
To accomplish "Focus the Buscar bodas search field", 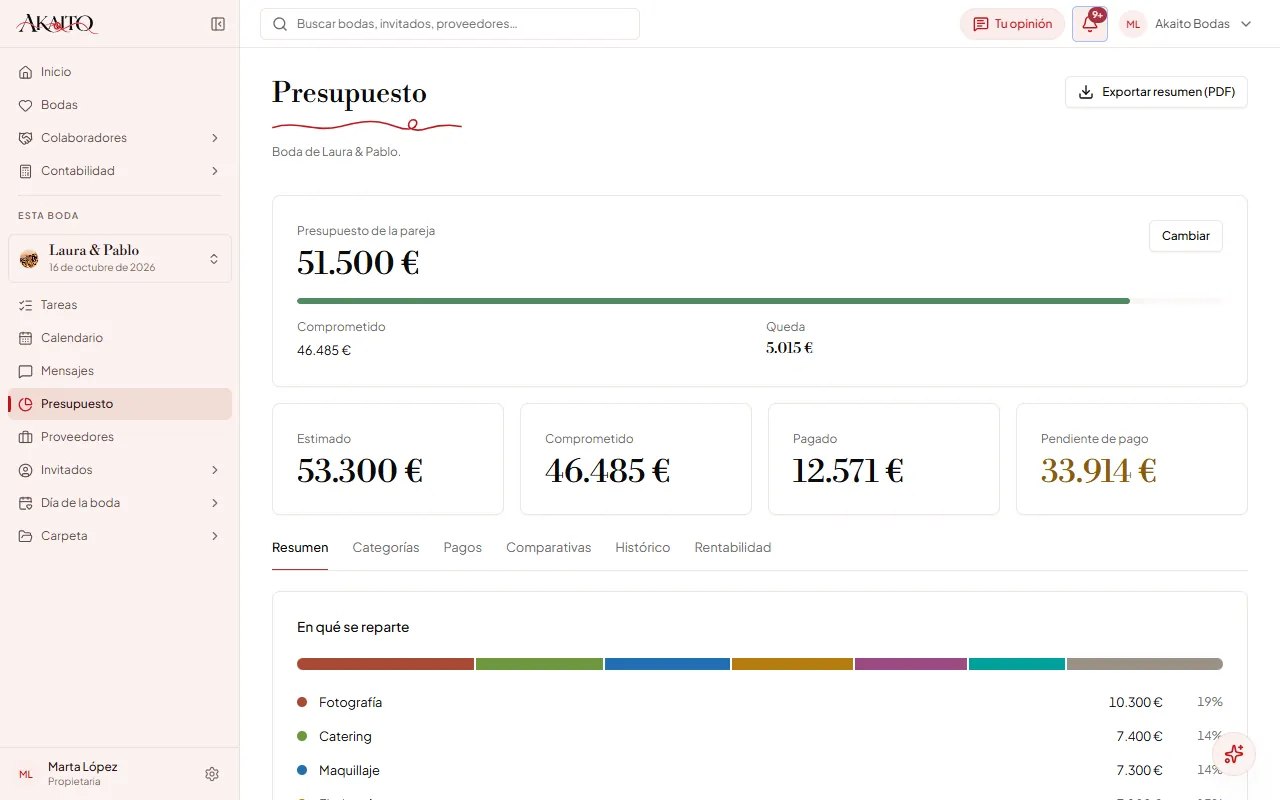I will (450, 24).
